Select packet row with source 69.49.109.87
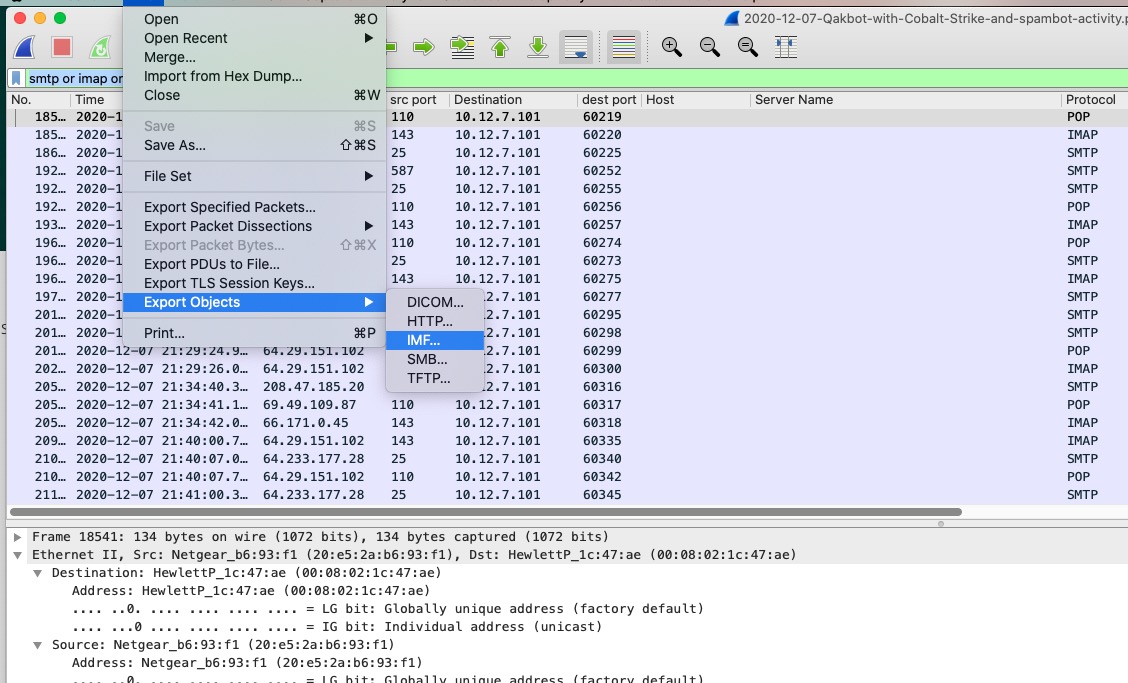The width and height of the screenshot is (1128, 683). coord(567,404)
